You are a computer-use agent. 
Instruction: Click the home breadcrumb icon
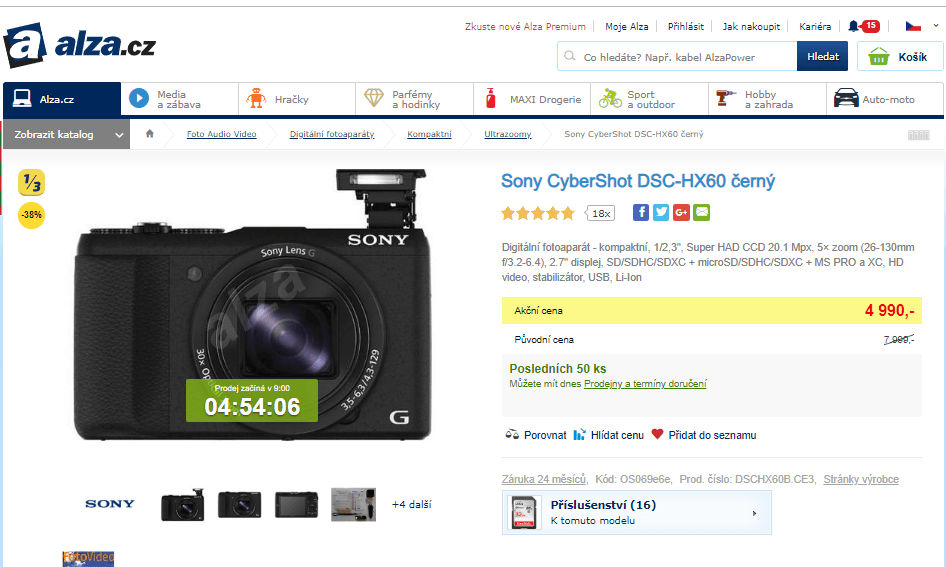pyautogui.click(x=150, y=134)
